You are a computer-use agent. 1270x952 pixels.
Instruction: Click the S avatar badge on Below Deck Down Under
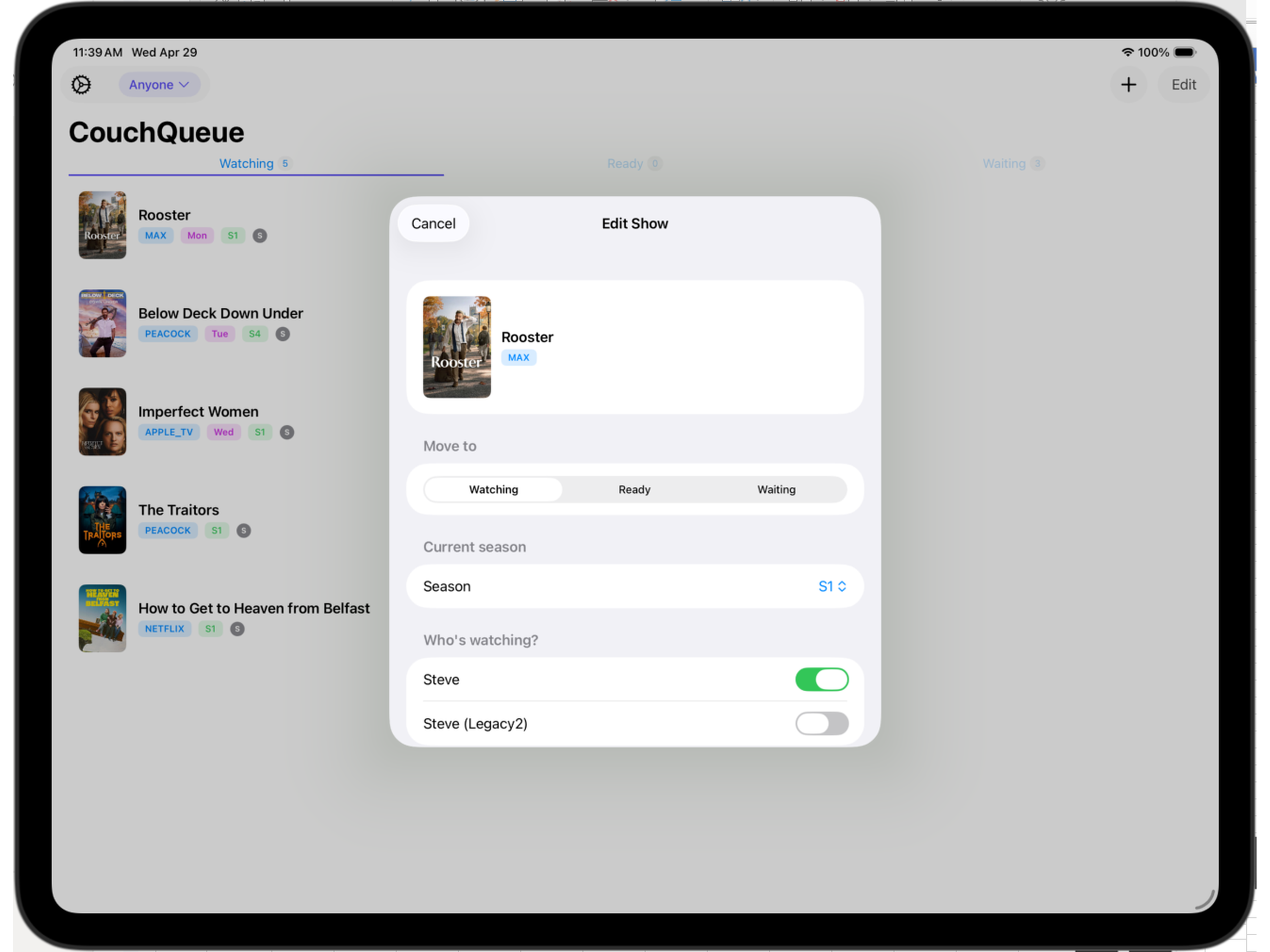pos(283,334)
